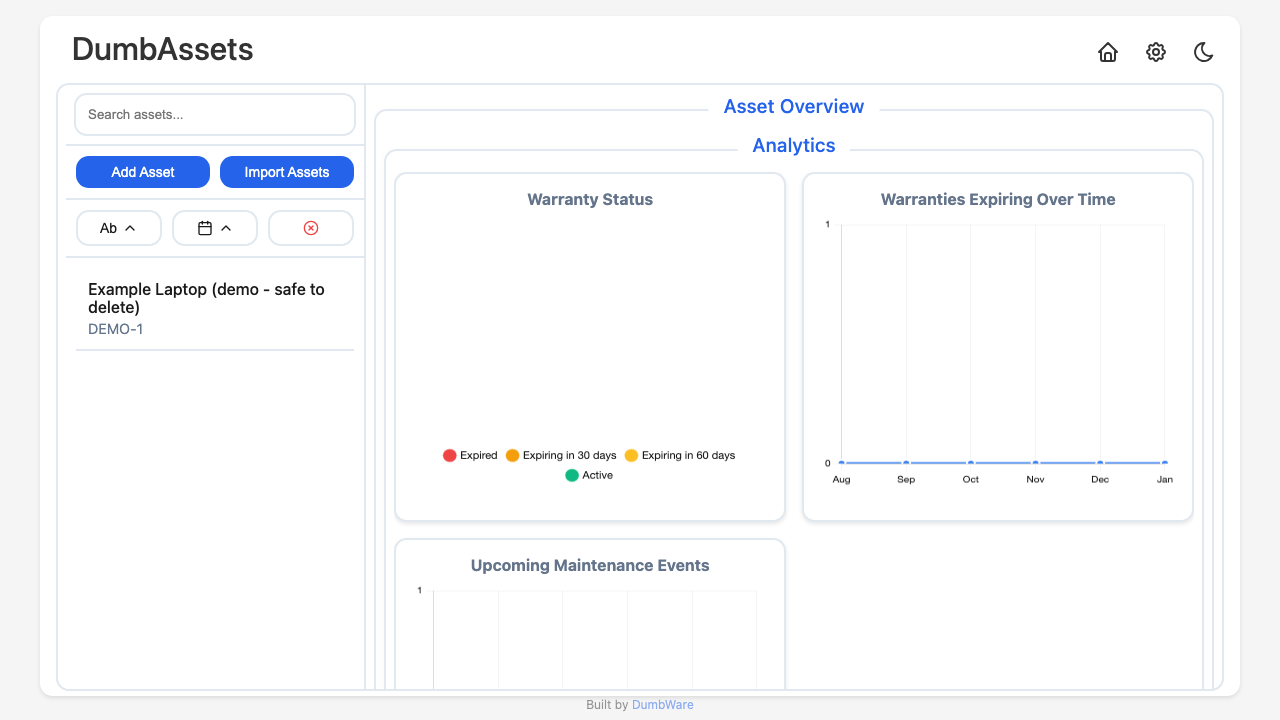The width and height of the screenshot is (1280, 720).
Task: Toggle Expiring in 30 days legend
Action: coord(561,455)
